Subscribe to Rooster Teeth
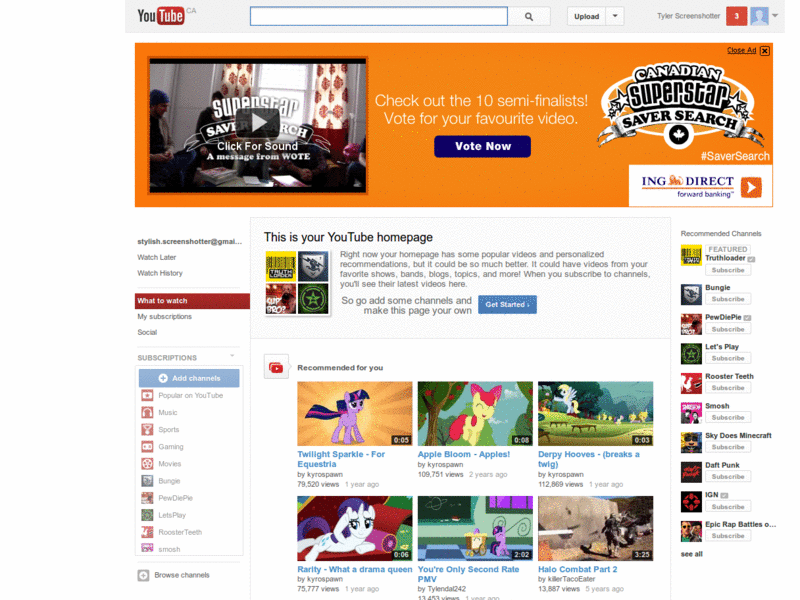This screenshot has height=600, width=800. click(728, 388)
